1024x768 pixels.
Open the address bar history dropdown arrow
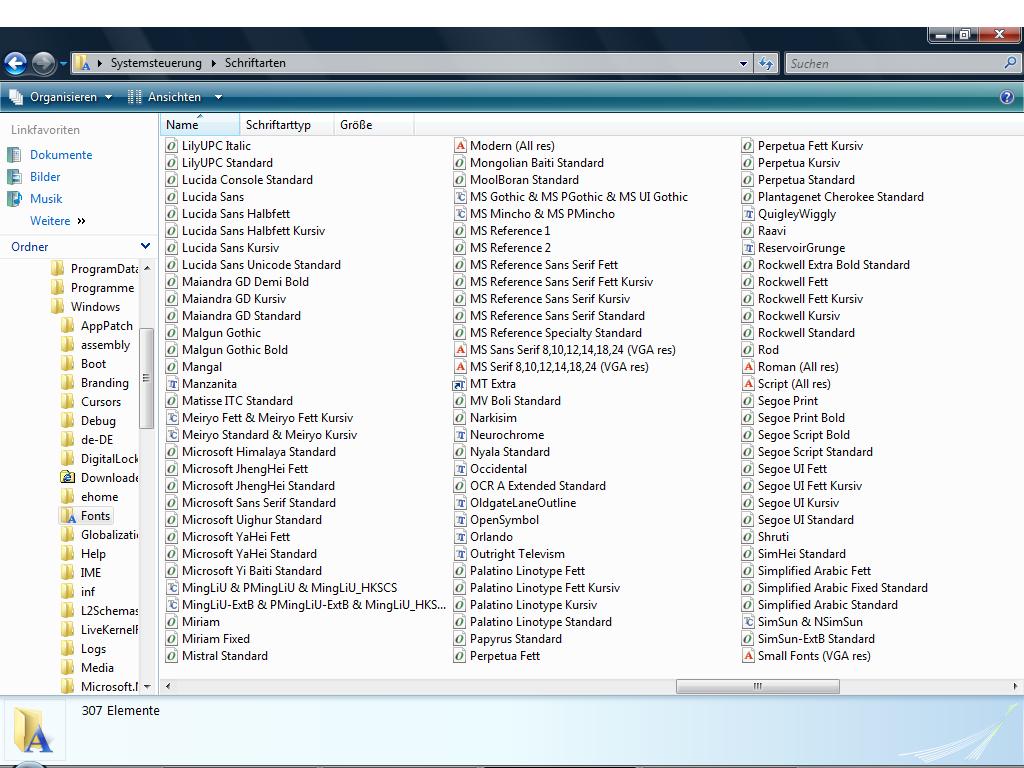tap(743, 63)
